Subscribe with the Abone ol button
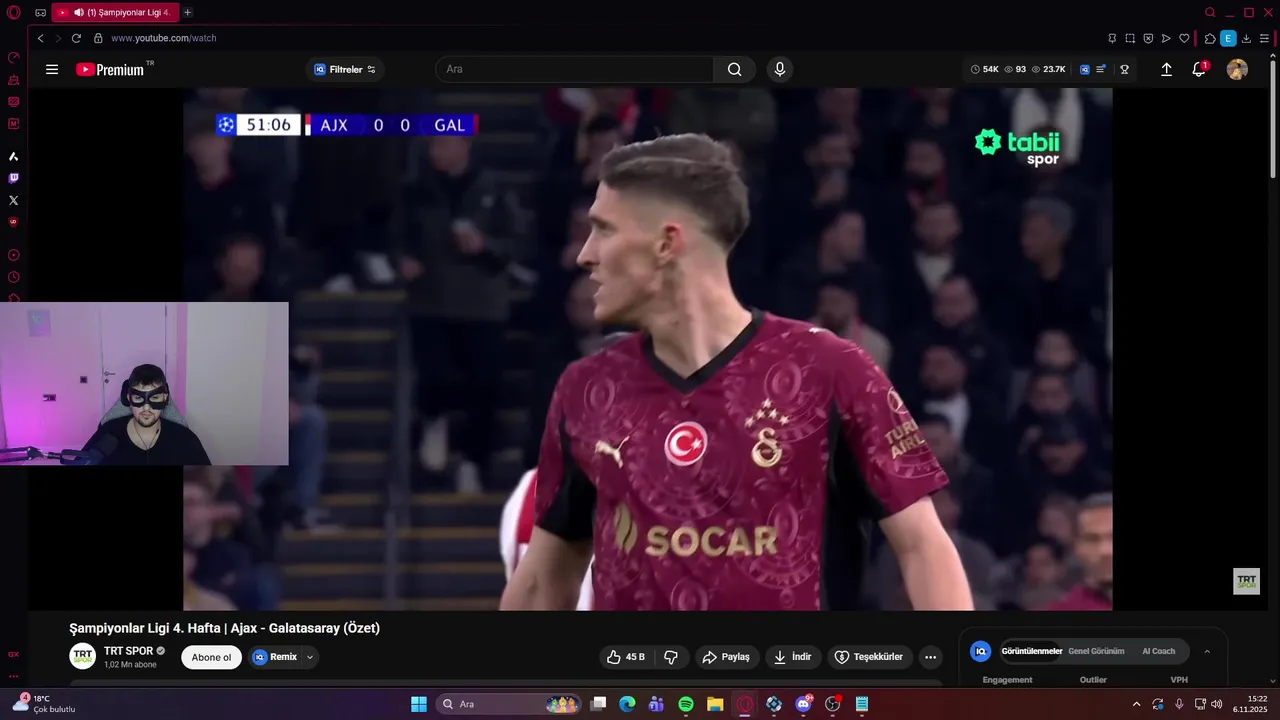The width and height of the screenshot is (1280, 720). [211, 657]
